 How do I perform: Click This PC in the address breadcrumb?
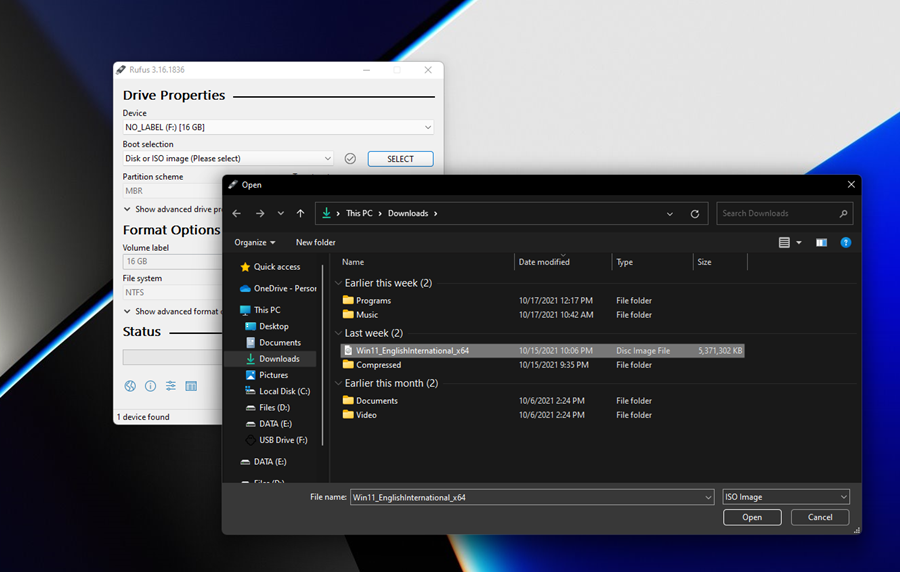click(x=359, y=213)
